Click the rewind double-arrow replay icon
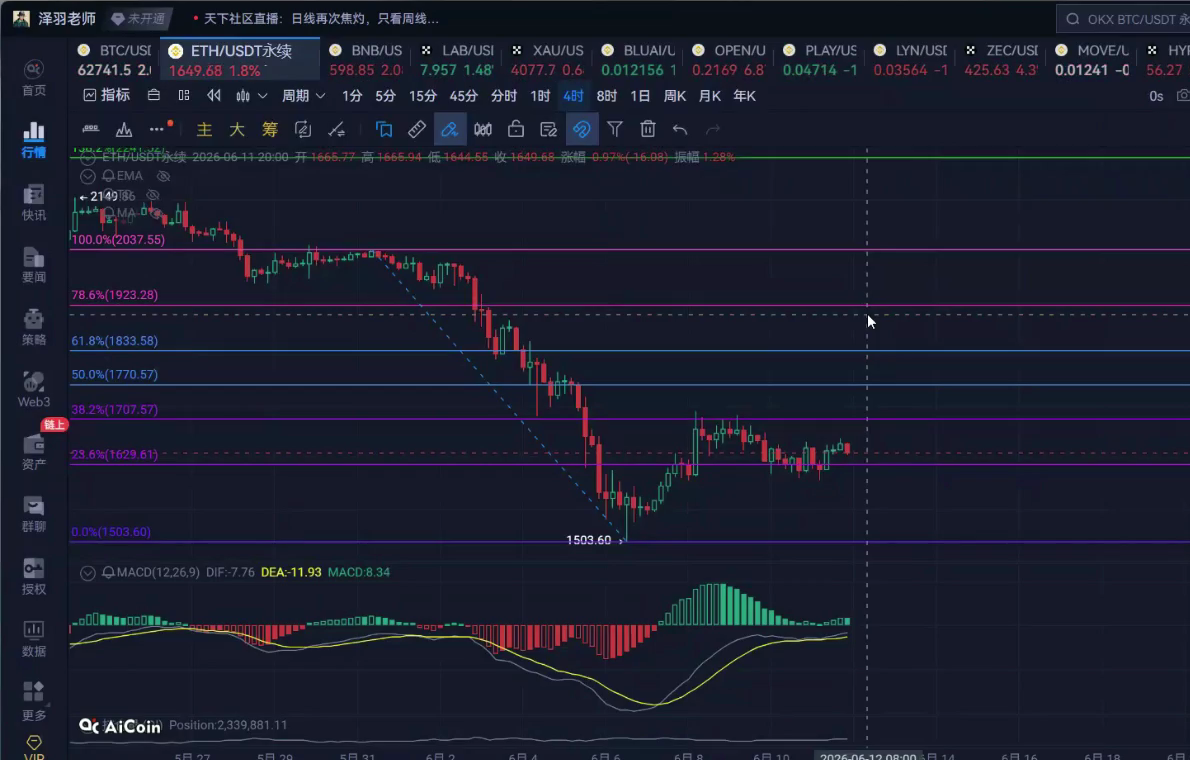Image resolution: width=1190 pixels, height=760 pixels. tap(214, 96)
